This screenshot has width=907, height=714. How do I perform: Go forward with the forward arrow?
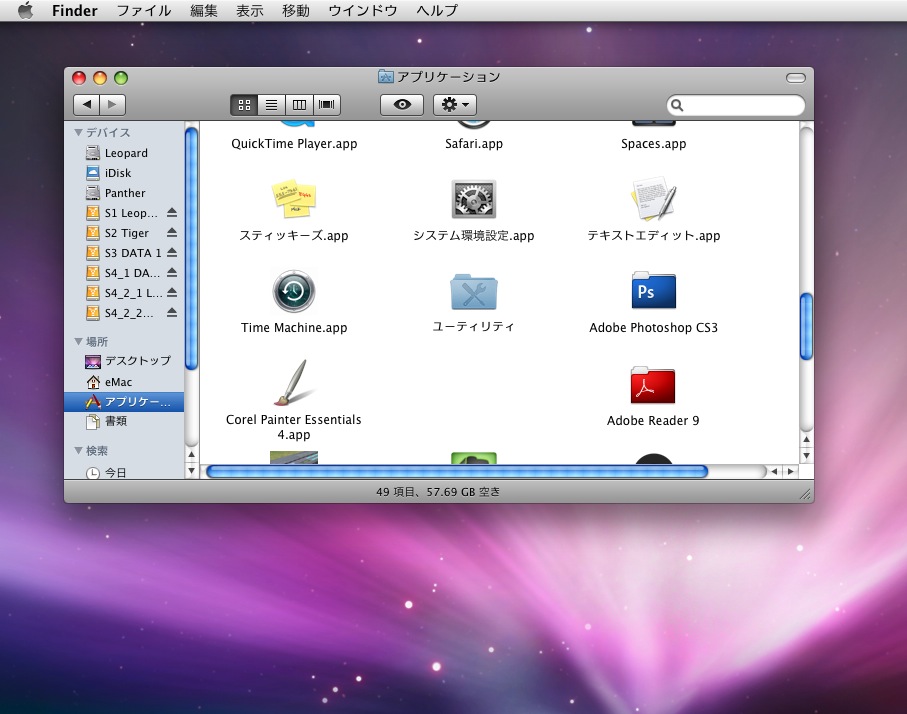[x=112, y=105]
